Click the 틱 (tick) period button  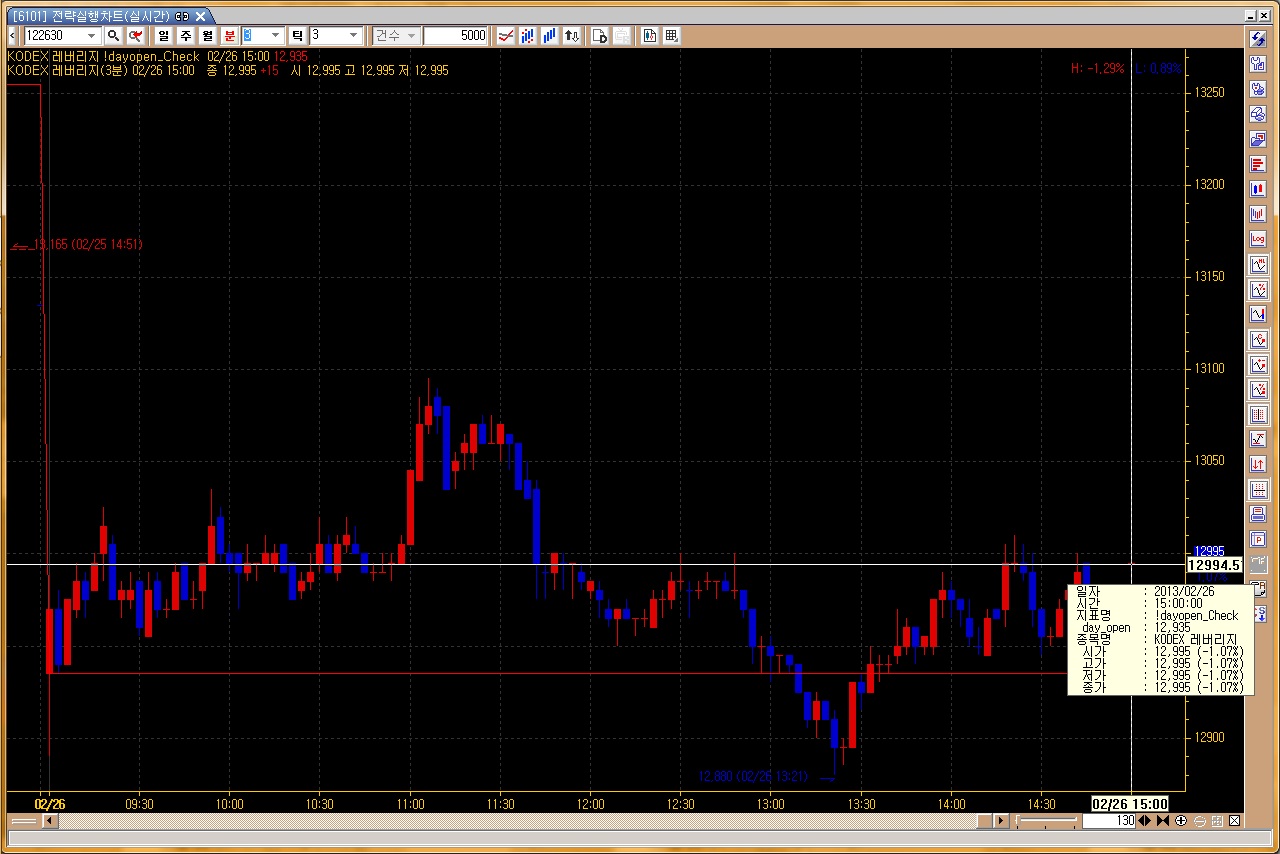(297, 36)
